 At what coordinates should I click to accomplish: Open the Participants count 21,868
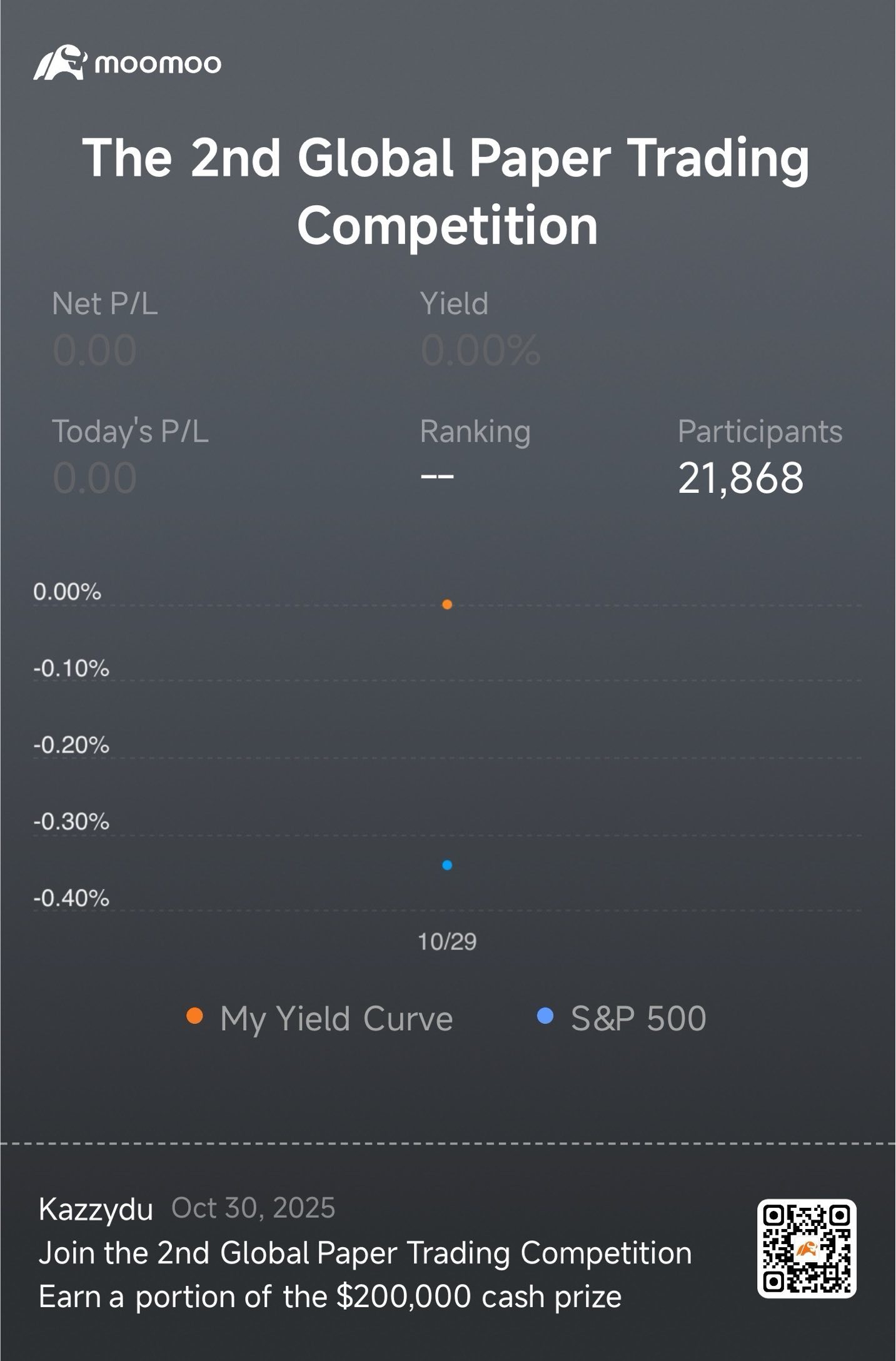pos(740,478)
